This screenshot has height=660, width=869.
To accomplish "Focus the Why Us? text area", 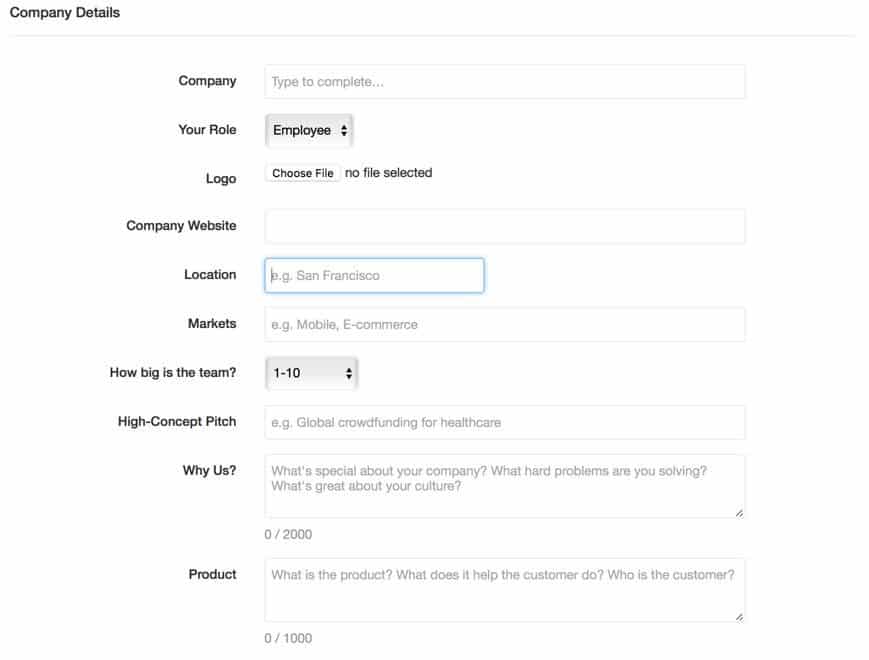I will [x=504, y=486].
